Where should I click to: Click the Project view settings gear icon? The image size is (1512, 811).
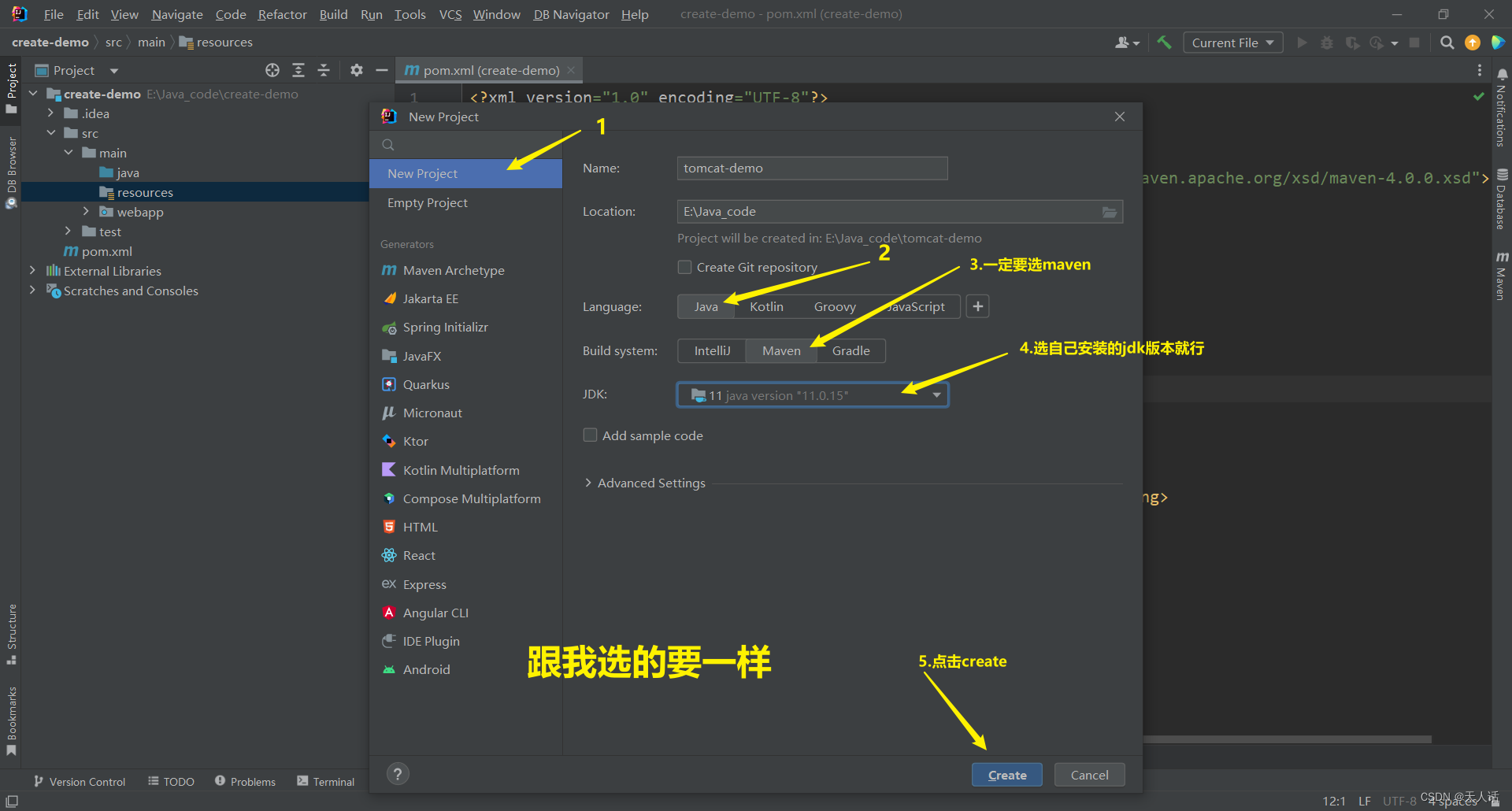[x=357, y=70]
